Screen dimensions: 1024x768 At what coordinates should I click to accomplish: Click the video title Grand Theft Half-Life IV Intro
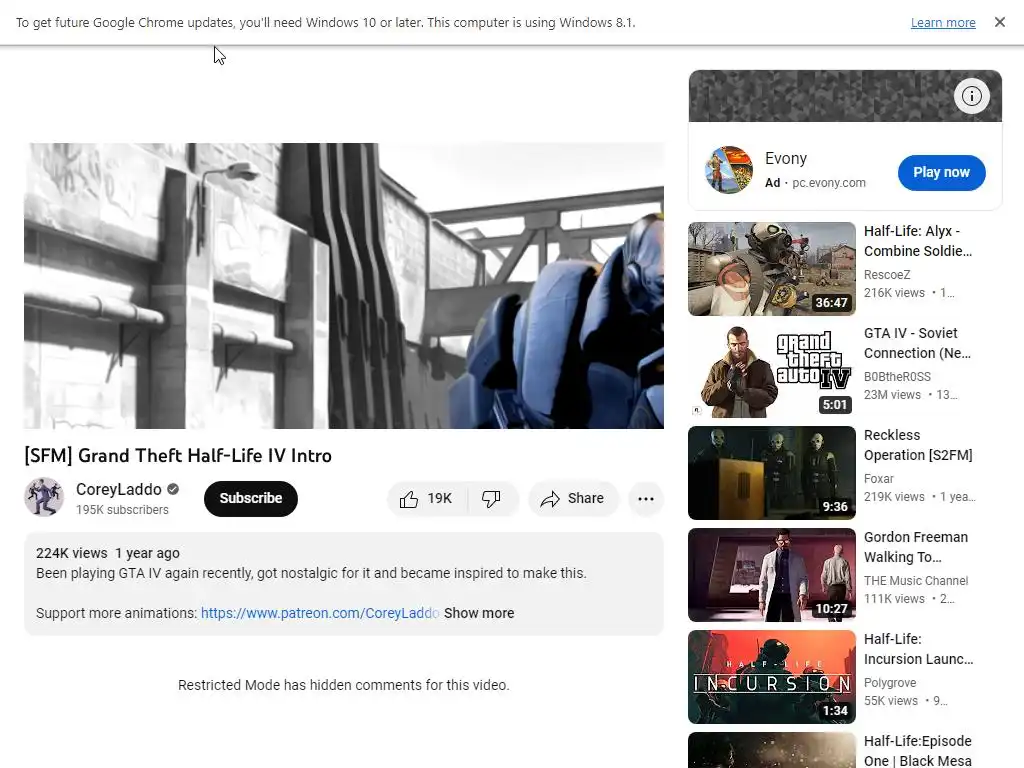[x=178, y=455]
